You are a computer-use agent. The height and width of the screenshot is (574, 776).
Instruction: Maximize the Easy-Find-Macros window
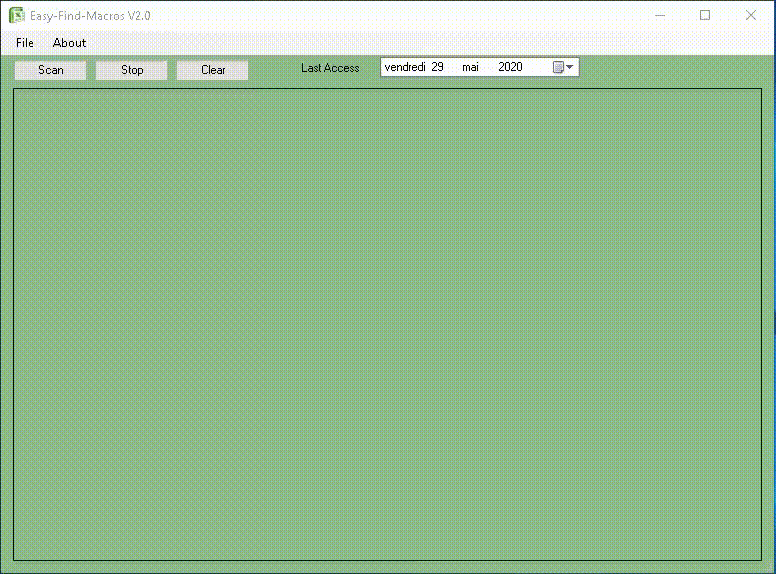click(x=705, y=15)
